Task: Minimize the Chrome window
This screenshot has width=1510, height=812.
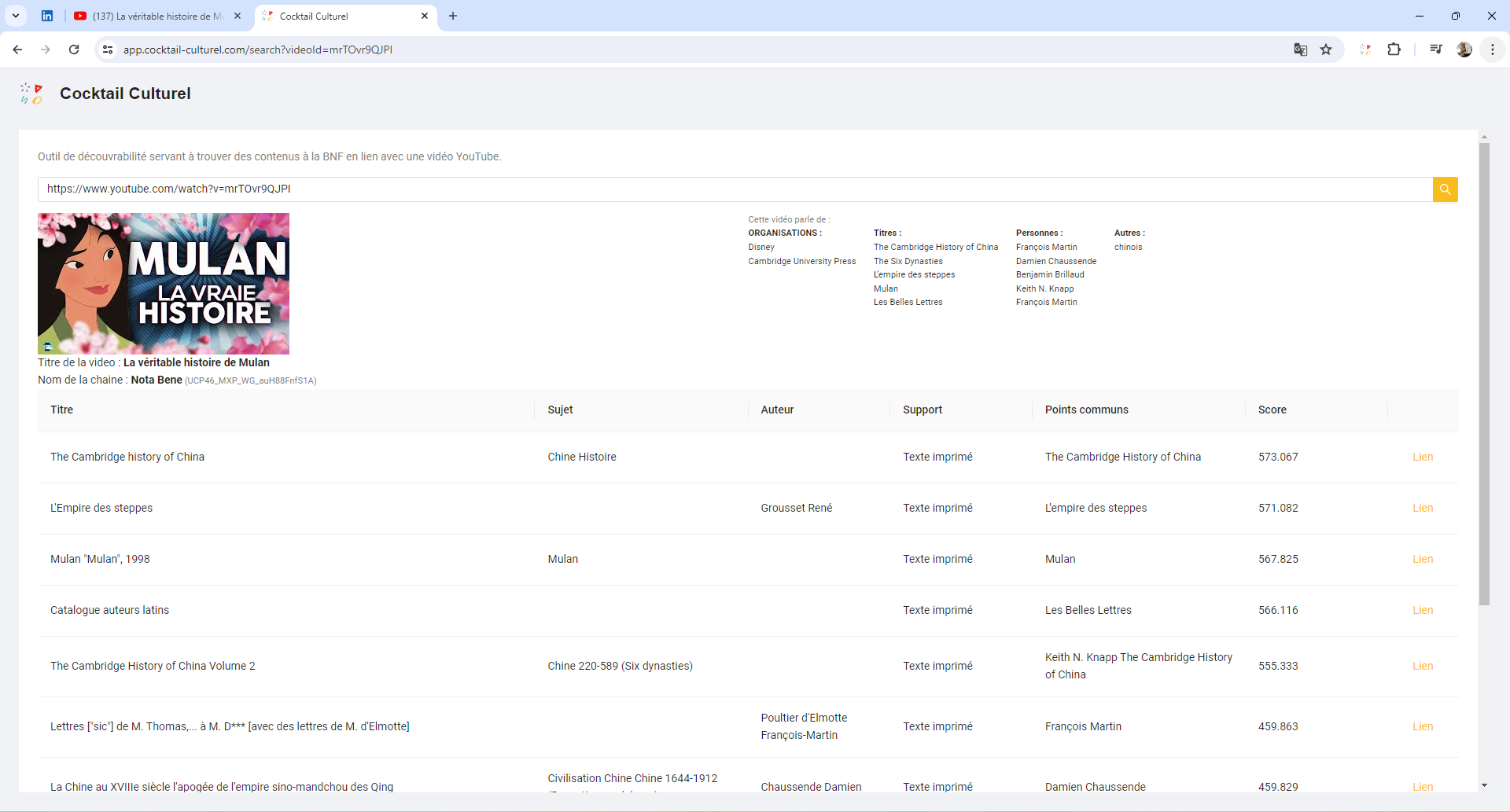Action: click(1420, 16)
